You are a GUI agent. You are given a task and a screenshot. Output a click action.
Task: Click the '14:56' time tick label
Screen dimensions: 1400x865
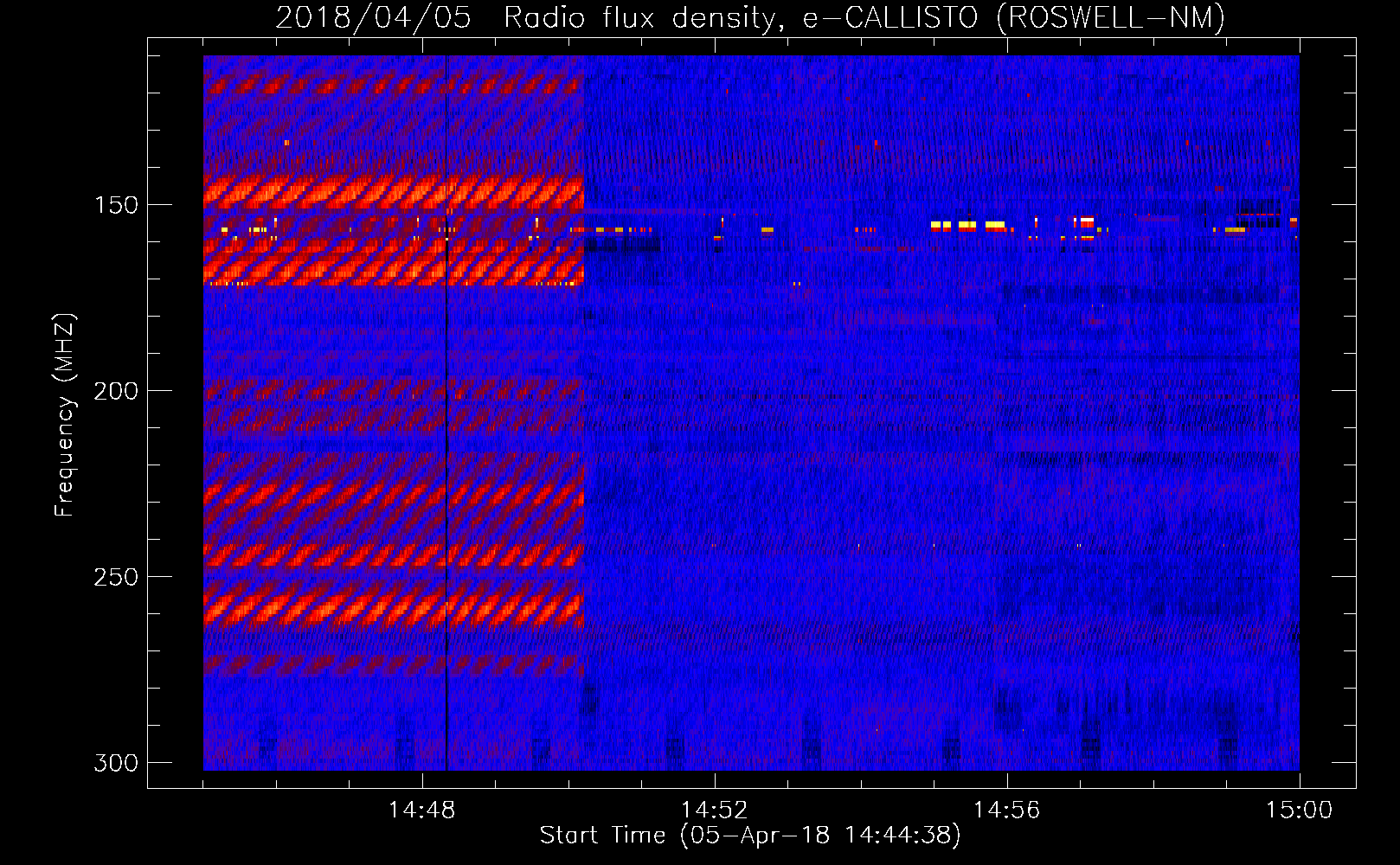(1006, 810)
